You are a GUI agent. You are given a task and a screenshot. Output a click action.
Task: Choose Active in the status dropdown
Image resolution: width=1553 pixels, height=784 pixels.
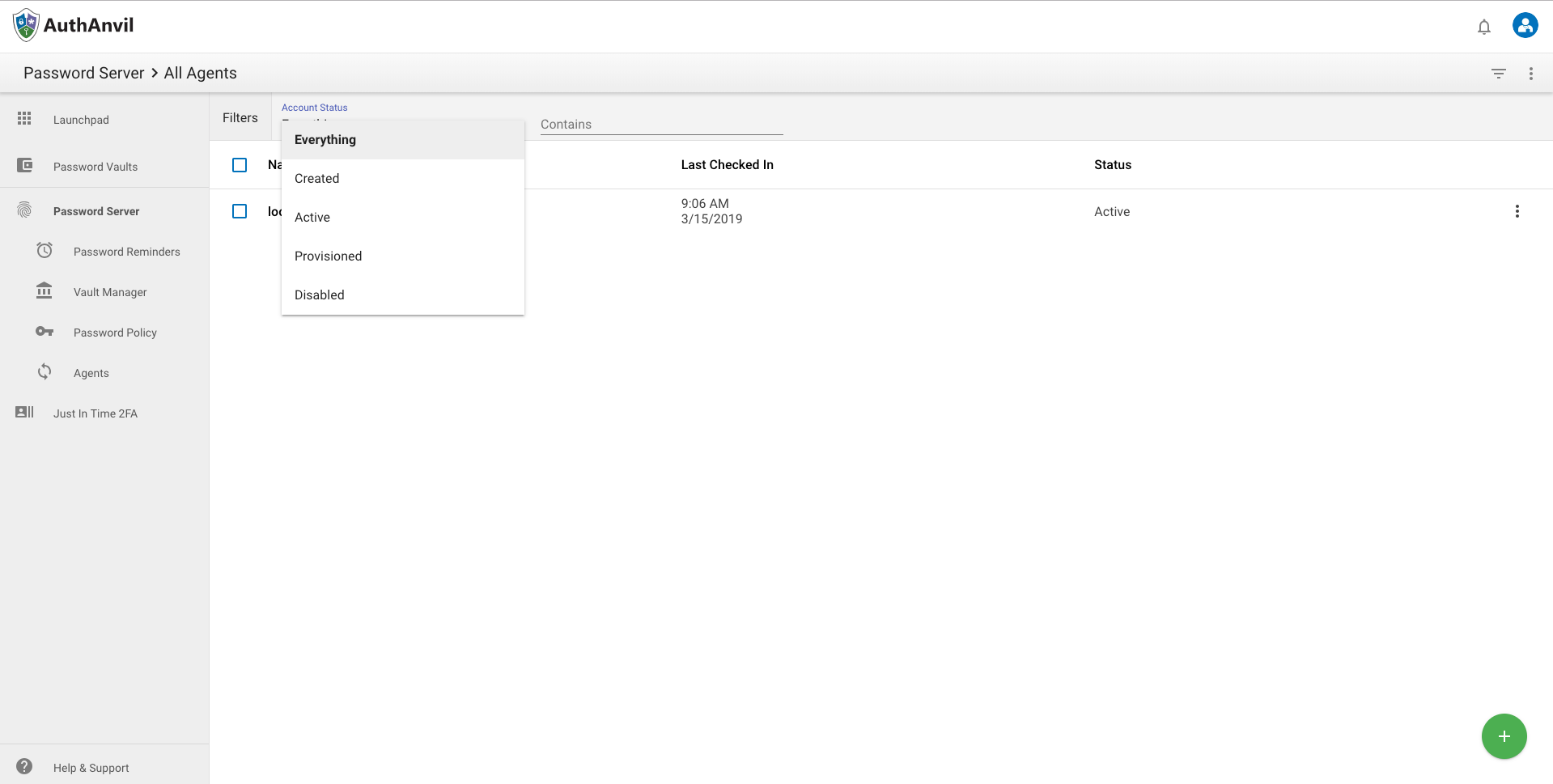point(403,218)
